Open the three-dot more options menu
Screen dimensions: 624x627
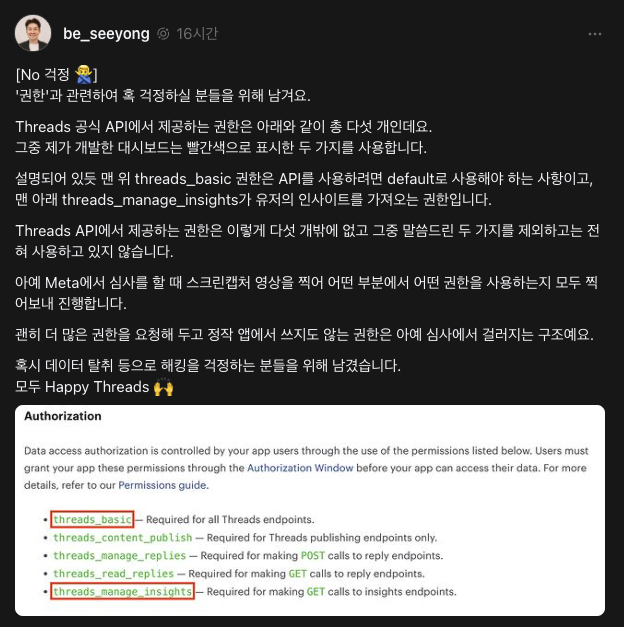[594, 34]
